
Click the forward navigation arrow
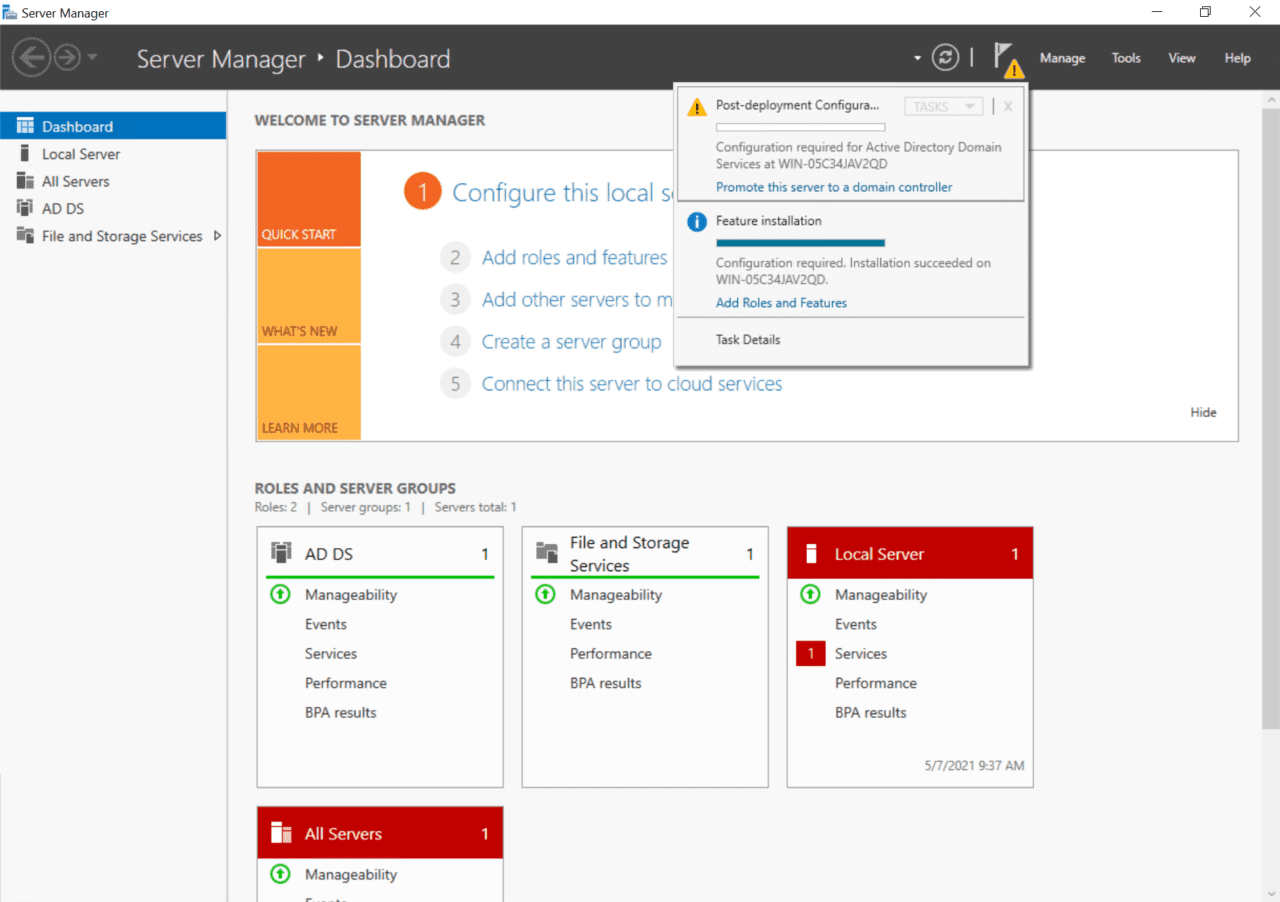[67, 58]
